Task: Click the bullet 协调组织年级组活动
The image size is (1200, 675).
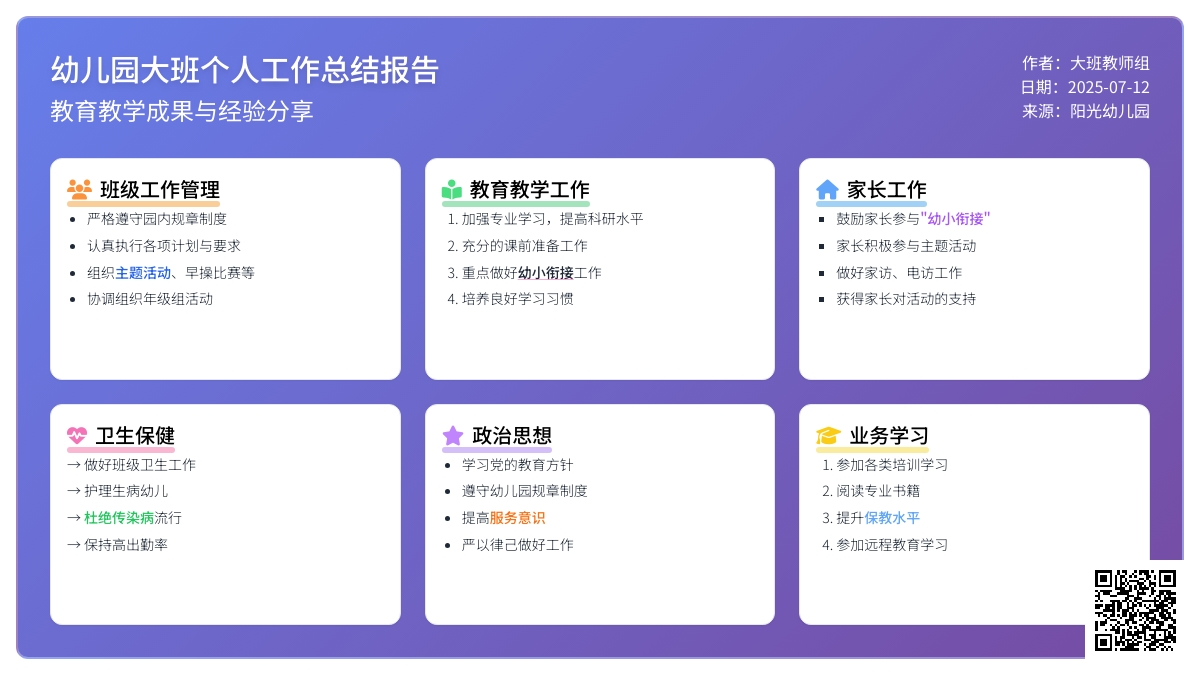Action: pos(150,298)
